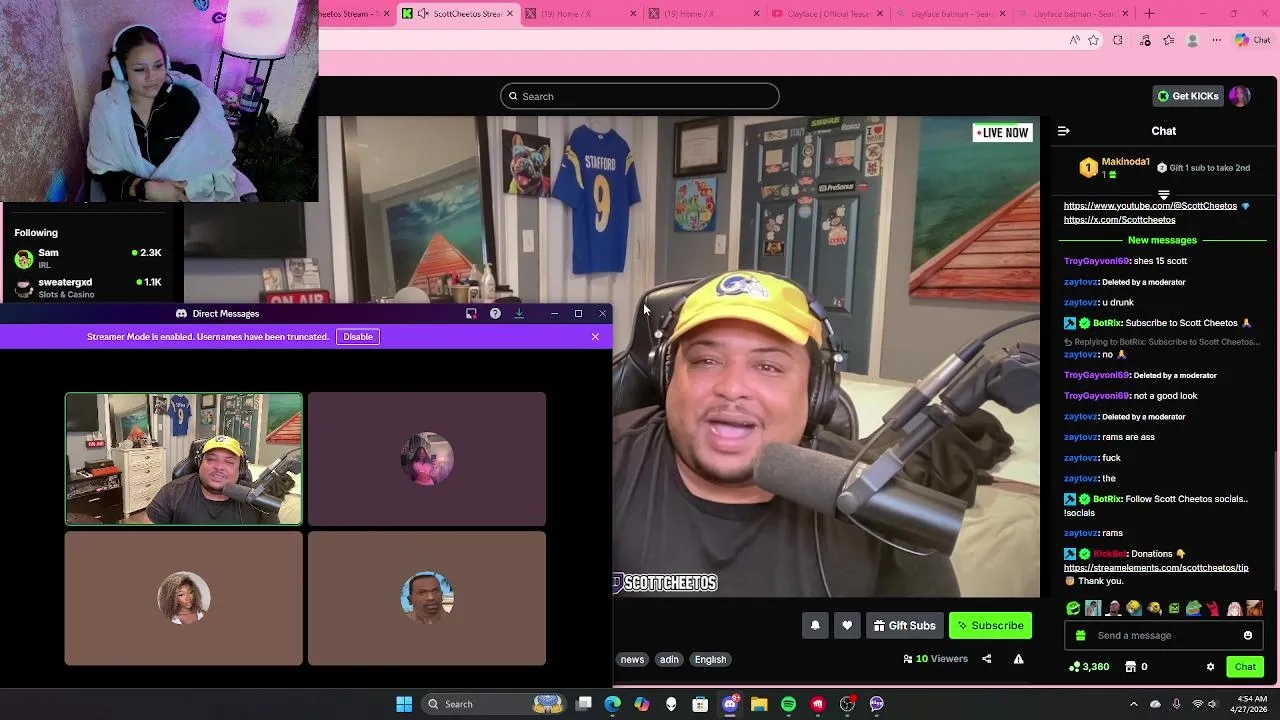Click the green Chat send button

coord(1245,667)
